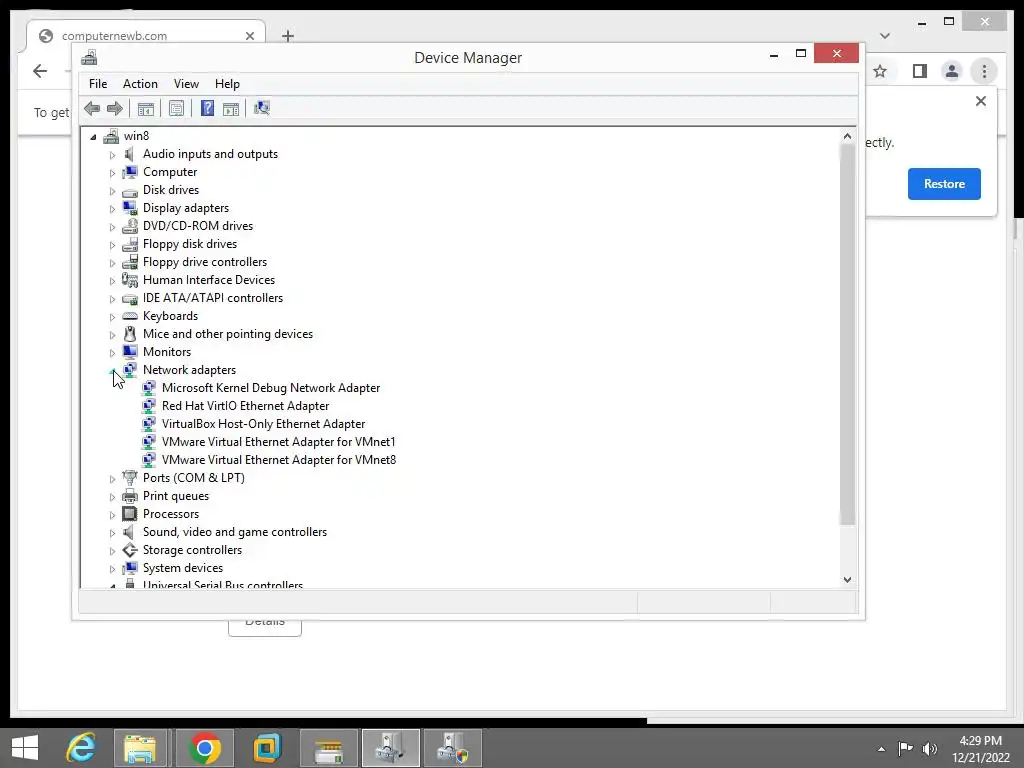Screen dimensions: 1024x768
Task: Click Chrome icon in taskbar
Action: point(204,748)
